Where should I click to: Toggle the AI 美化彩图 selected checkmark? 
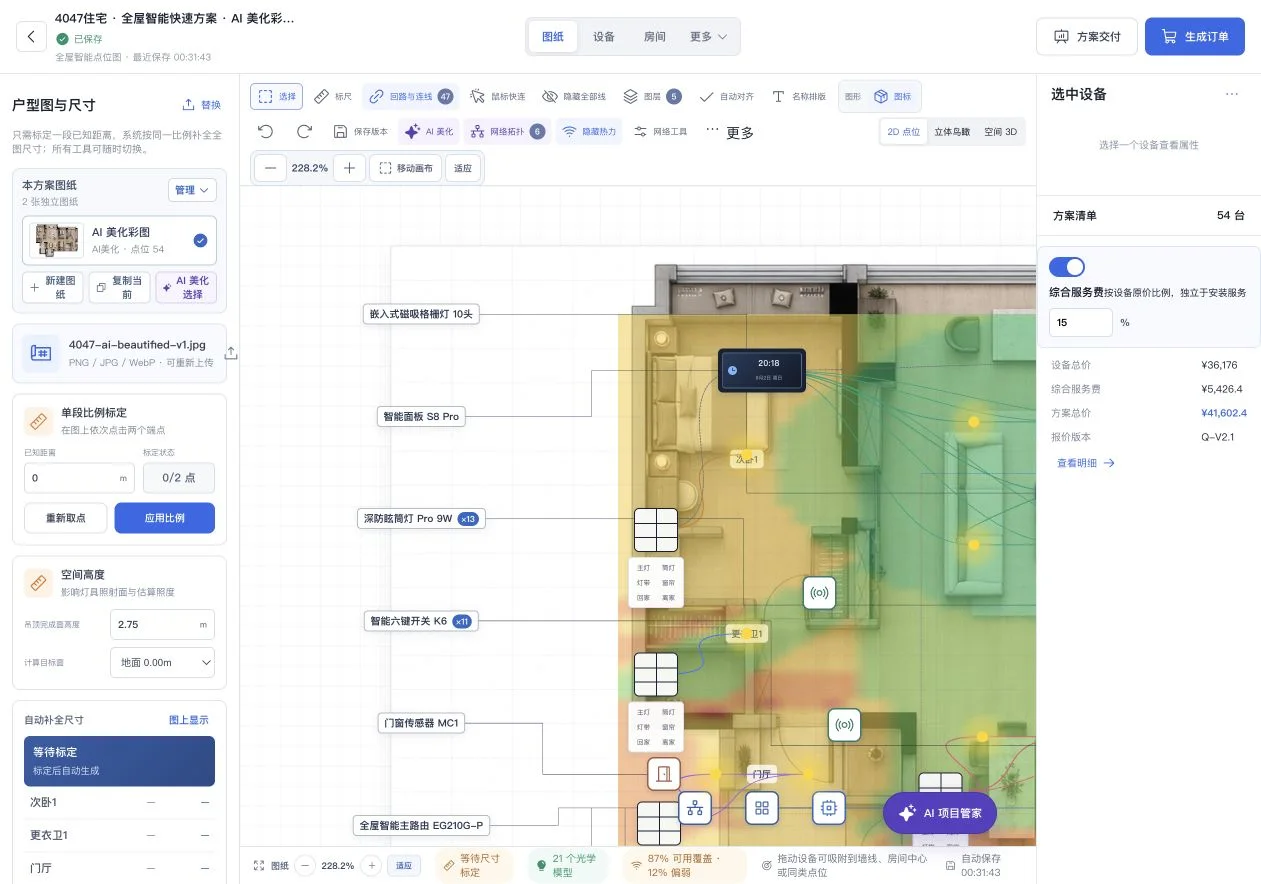200,240
